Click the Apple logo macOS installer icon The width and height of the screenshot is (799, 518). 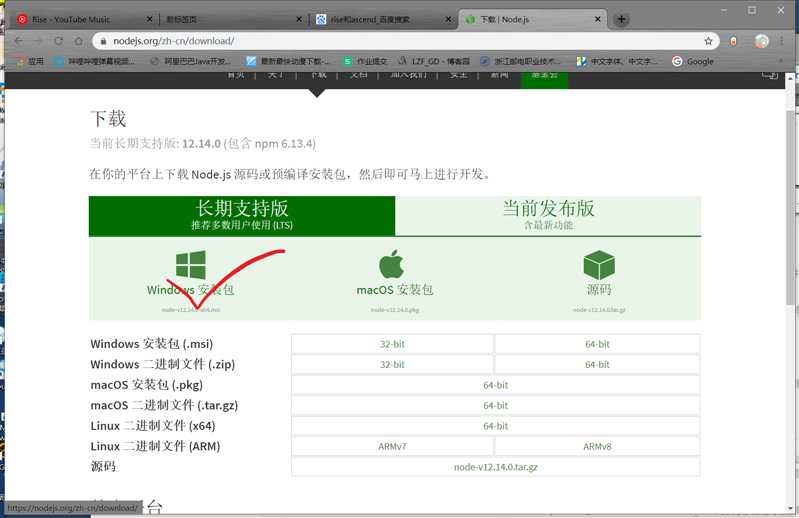(392, 264)
